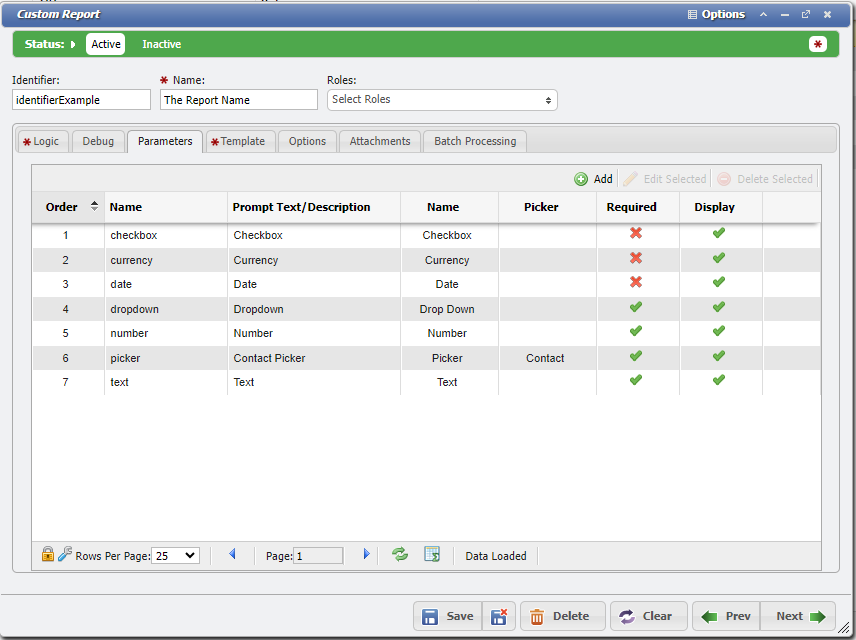The image size is (856, 640).
Task: Open the Rows Per Page dropdown
Action: [175, 556]
